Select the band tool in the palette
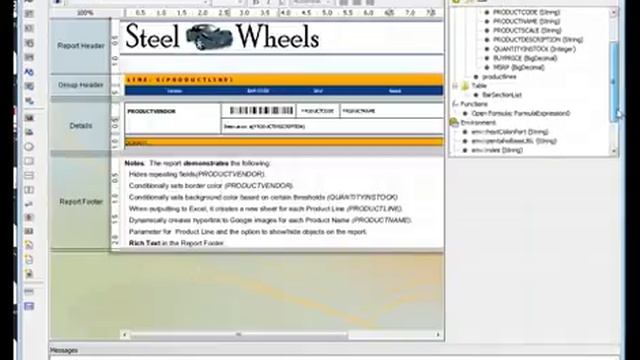 pos(29,292)
